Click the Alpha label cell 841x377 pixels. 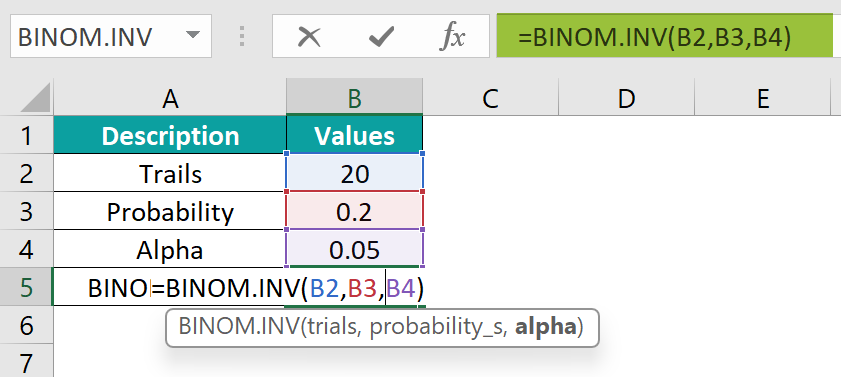[x=170, y=249]
